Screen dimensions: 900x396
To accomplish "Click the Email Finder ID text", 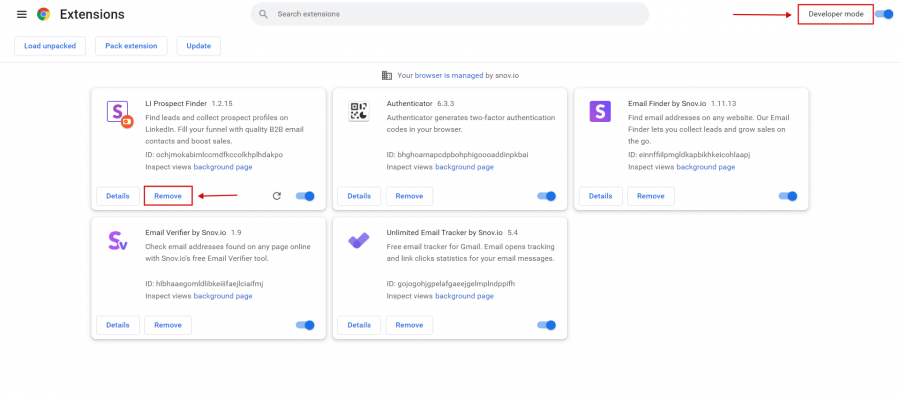I will click(689, 155).
